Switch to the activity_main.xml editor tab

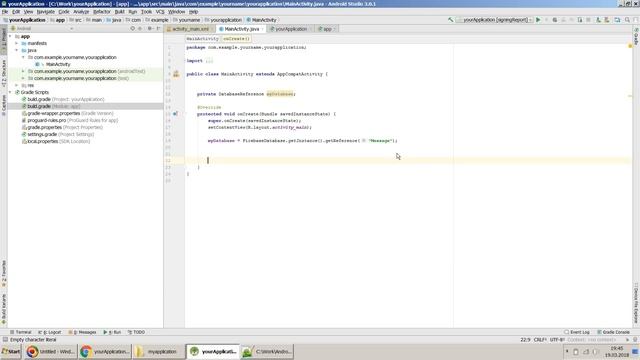pyautogui.click(x=190, y=29)
